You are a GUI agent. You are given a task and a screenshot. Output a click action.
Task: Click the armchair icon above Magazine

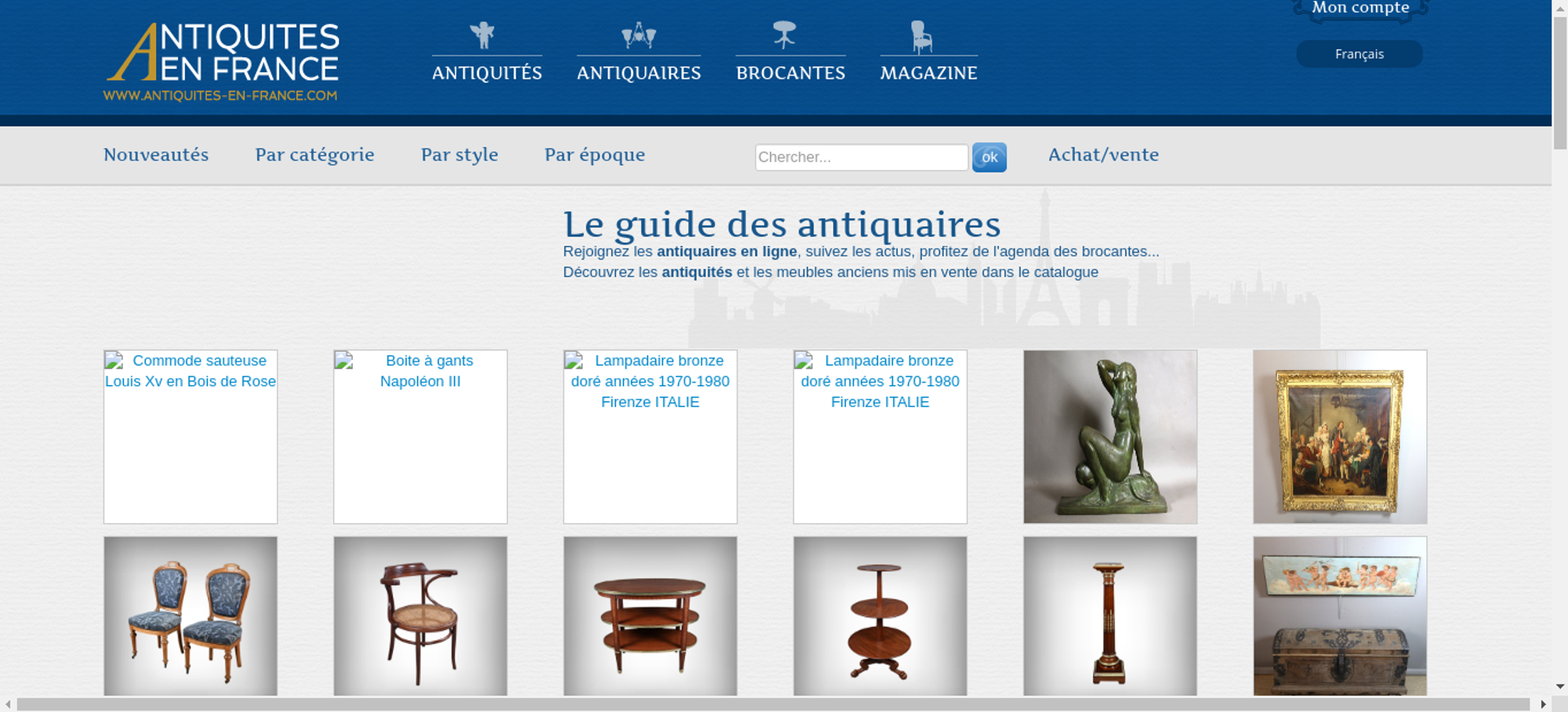(921, 36)
